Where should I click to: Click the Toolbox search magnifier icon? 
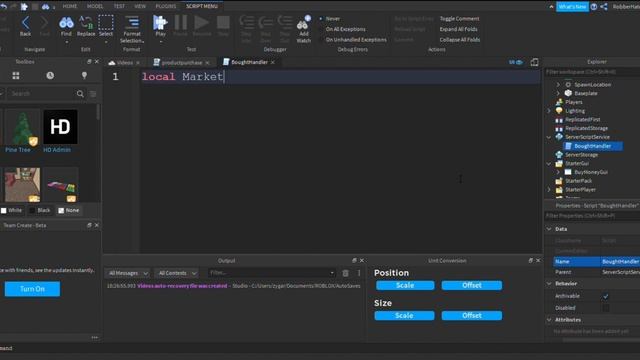pyautogui.click(x=80, y=93)
